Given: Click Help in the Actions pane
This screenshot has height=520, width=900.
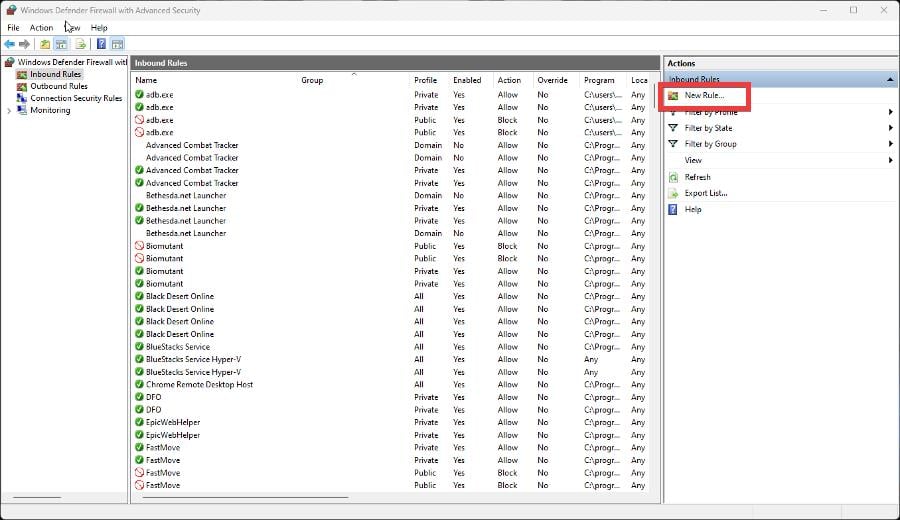Looking at the screenshot, I should (693, 209).
